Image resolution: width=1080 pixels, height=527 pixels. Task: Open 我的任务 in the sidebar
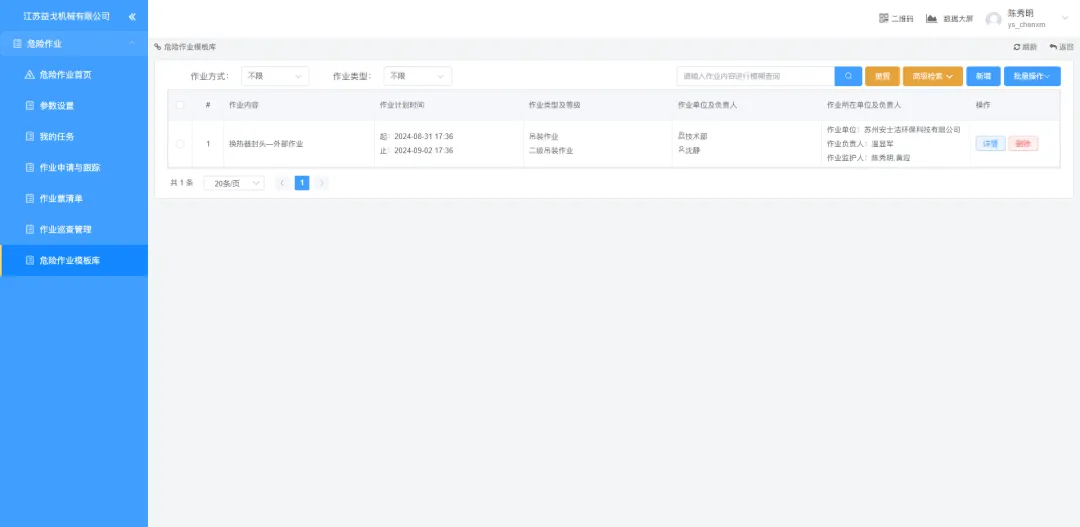pos(74,136)
